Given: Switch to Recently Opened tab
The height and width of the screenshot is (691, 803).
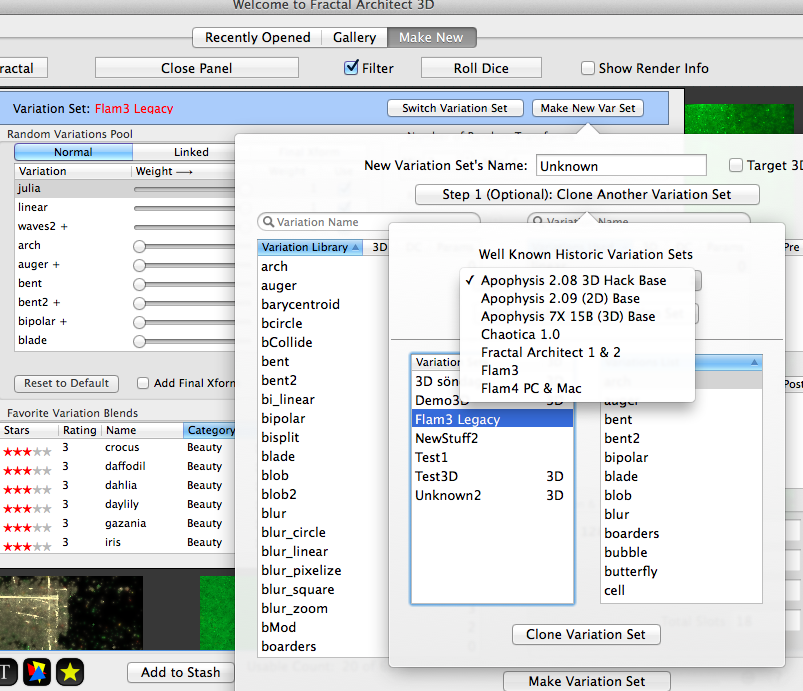Looking at the screenshot, I should coord(258,37).
